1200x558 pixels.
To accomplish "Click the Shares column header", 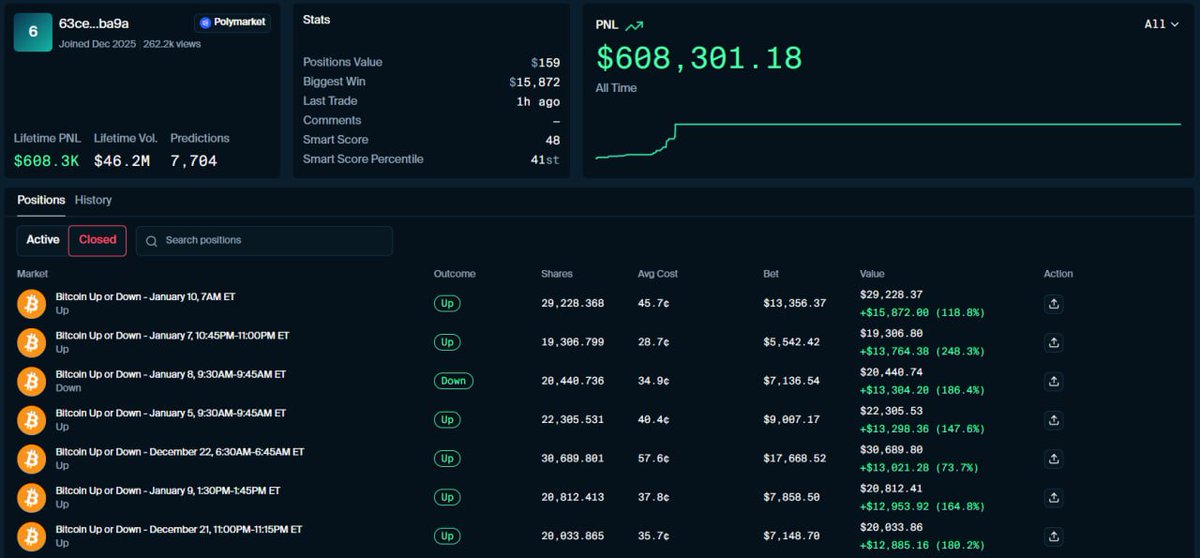I will point(557,274).
